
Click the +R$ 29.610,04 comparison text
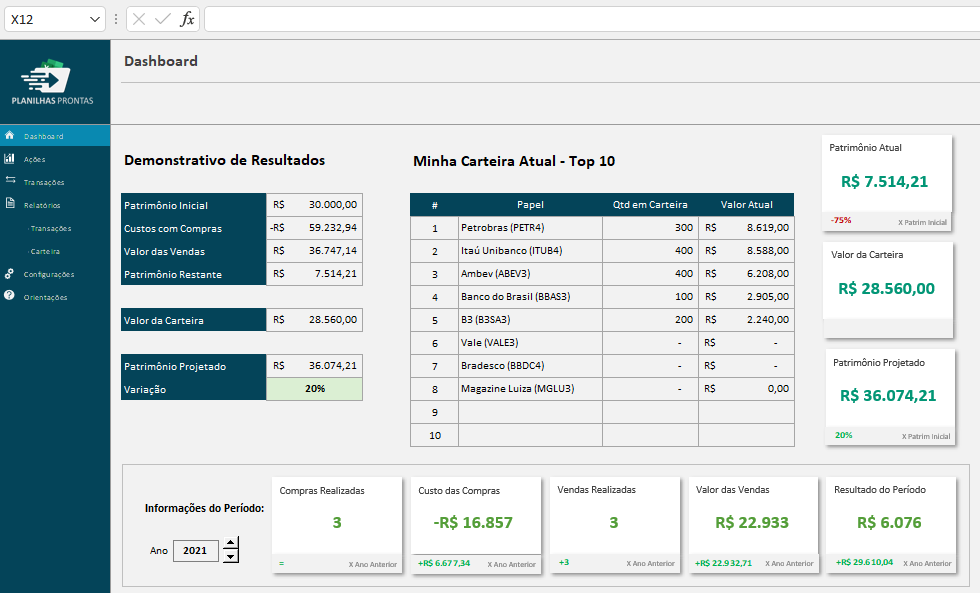tap(864, 562)
